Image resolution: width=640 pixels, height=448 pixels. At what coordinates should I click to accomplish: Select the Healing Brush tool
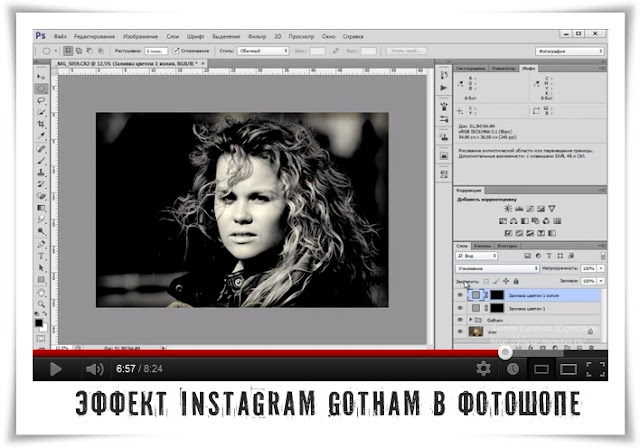tap(41, 149)
